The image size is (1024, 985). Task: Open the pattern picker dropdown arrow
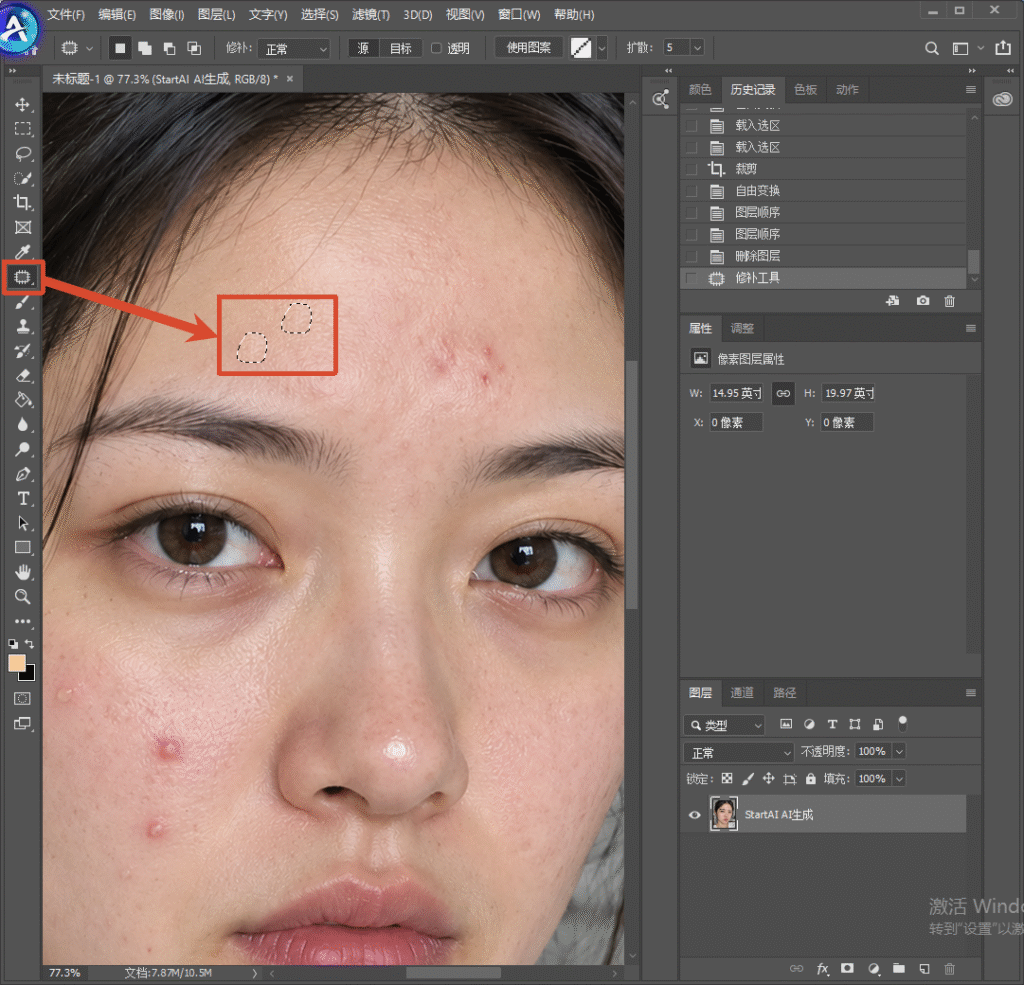(x=602, y=48)
